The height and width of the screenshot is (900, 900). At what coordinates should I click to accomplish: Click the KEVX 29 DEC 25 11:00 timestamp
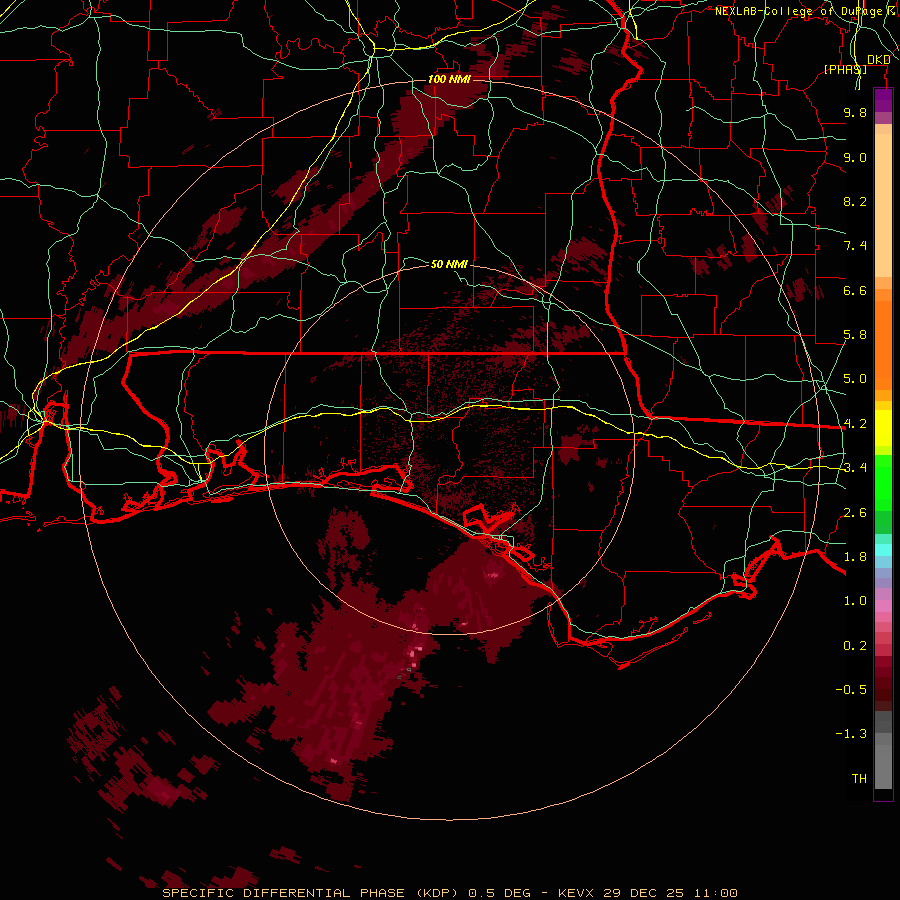[x=648, y=893]
